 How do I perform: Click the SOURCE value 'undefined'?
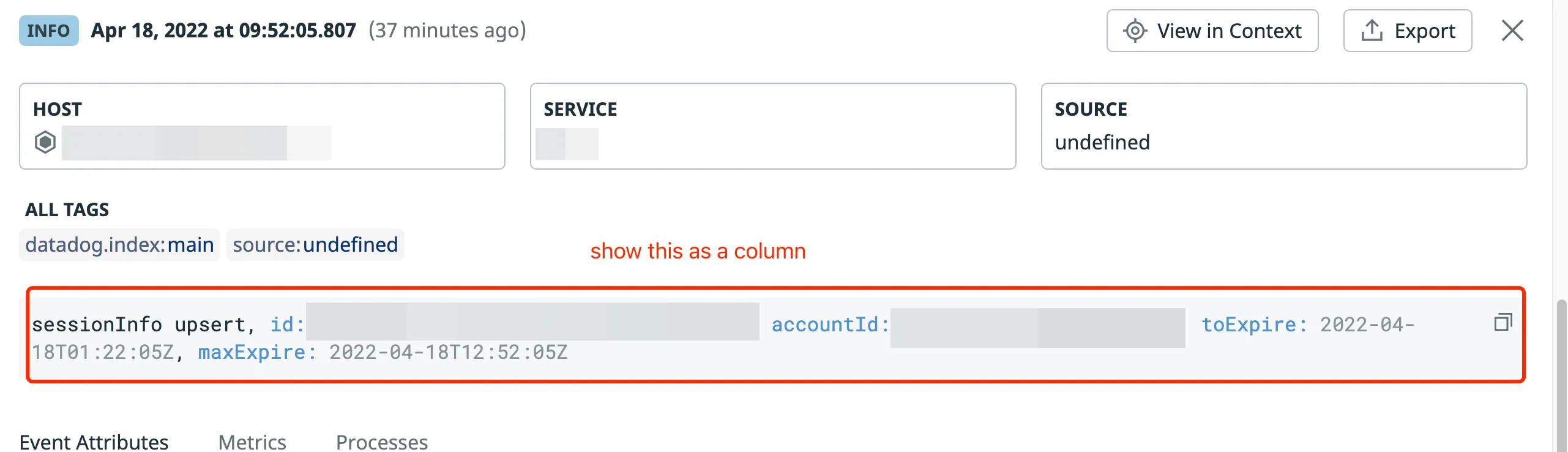click(x=1102, y=142)
